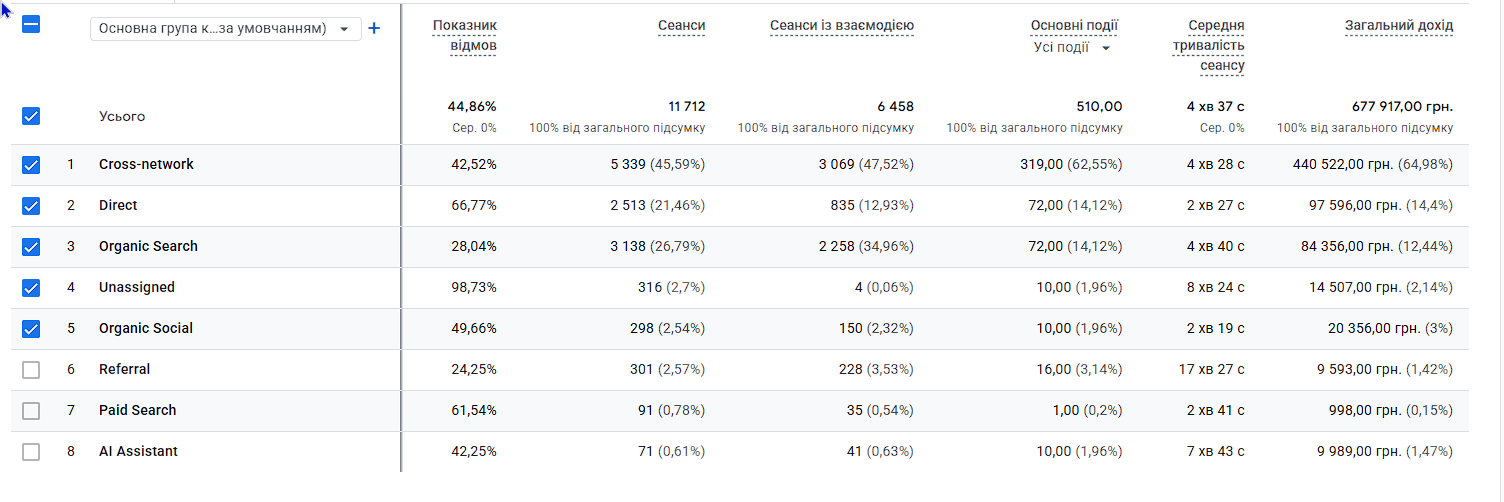This screenshot has width=1504, height=502.
Task: Sort by Показник відмов column header
Action: pyautogui.click(x=465, y=35)
